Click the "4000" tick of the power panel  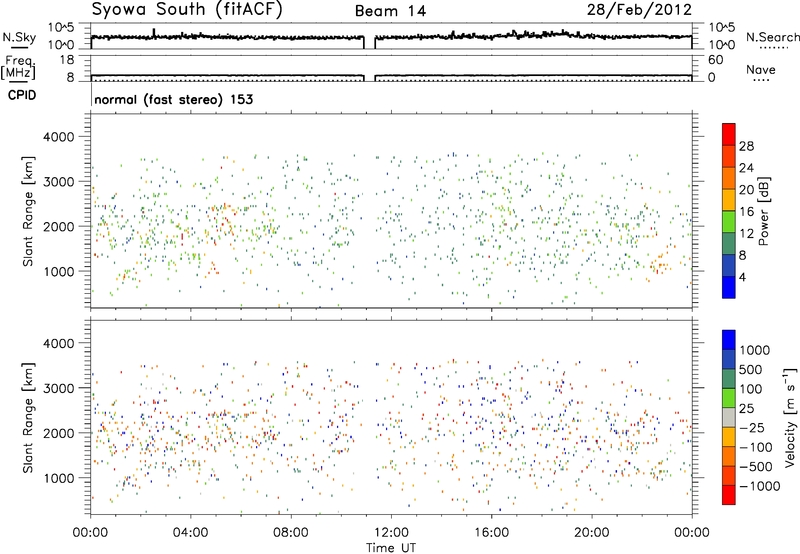(58, 137)
